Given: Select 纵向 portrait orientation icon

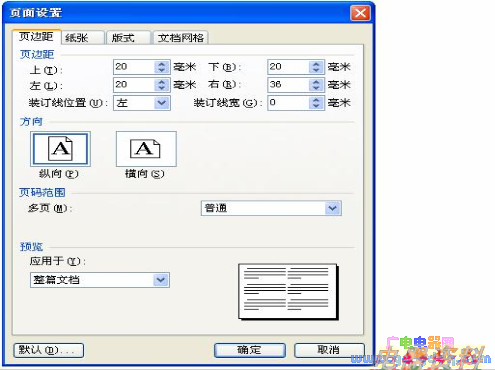Looking at the screenshot, I should (60, 149).
